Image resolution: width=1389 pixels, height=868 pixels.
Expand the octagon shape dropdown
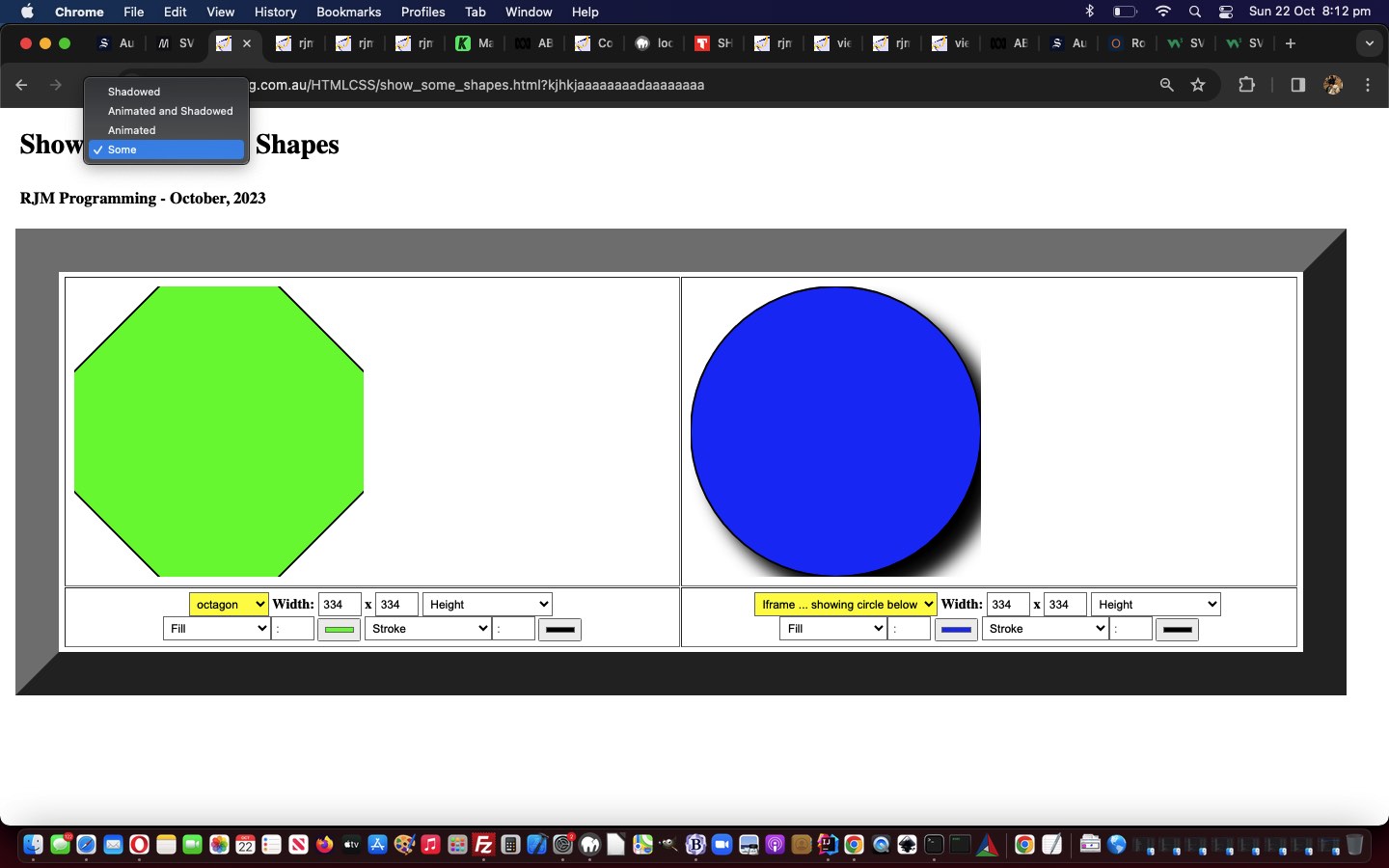click(x=229, y=605)
